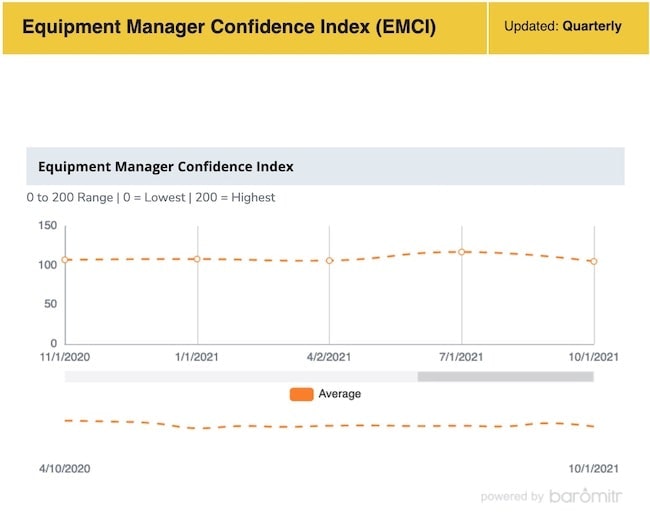Click the 4/2/2021 x-axis label
Viewport: 650px width, 517px height.
[x=329, y=357]
